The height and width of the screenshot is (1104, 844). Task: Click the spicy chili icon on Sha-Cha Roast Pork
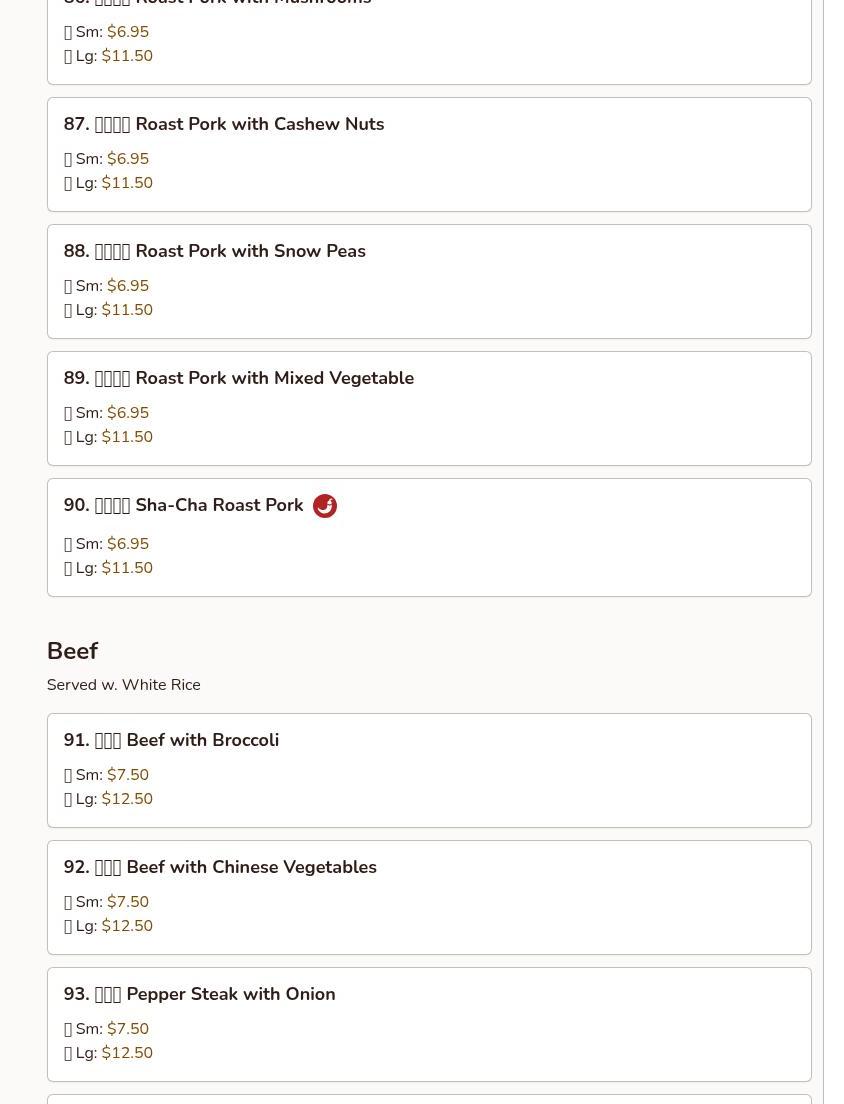(325, 506)
